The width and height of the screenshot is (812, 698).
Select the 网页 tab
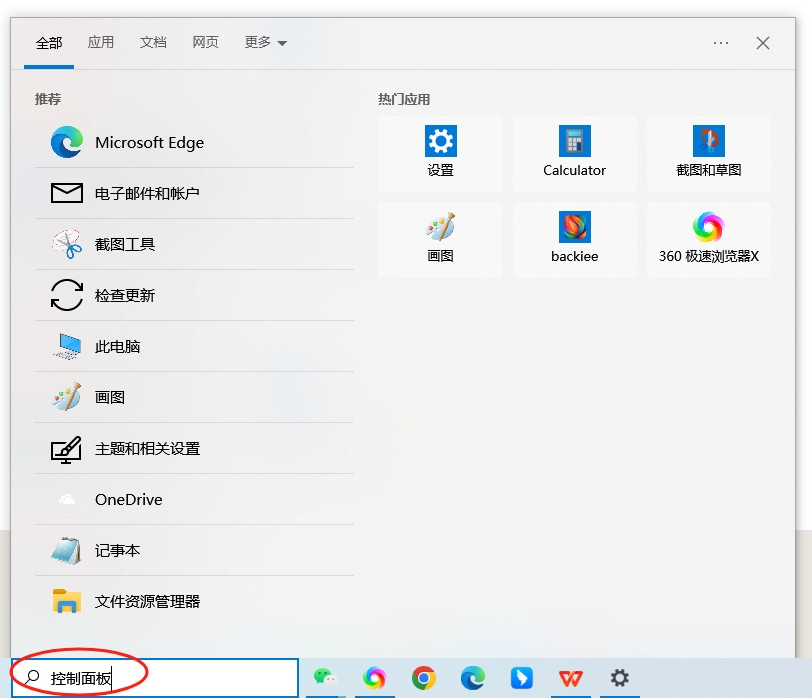point(205,42)
